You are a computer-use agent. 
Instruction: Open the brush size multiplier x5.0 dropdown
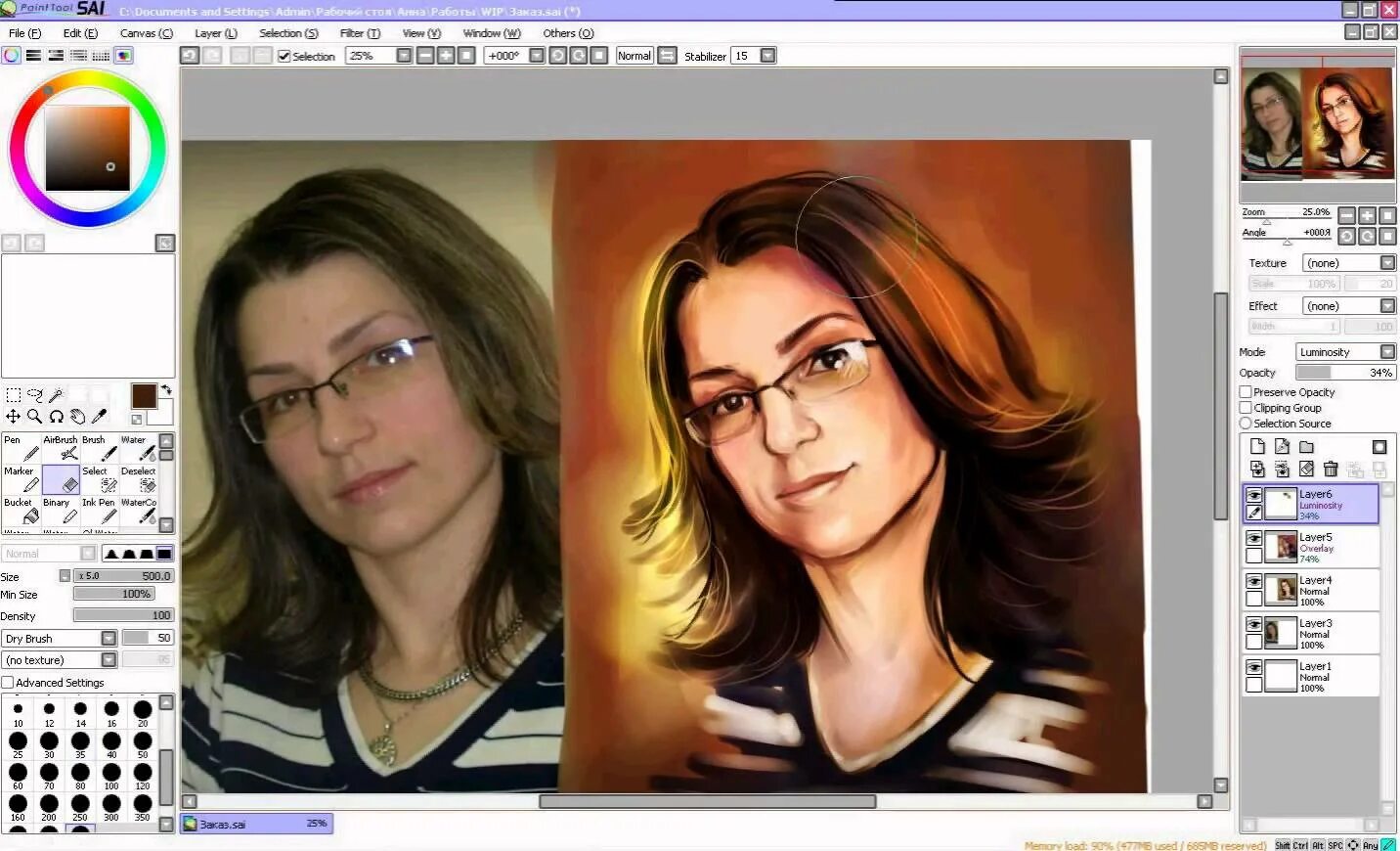pos(65,576)
